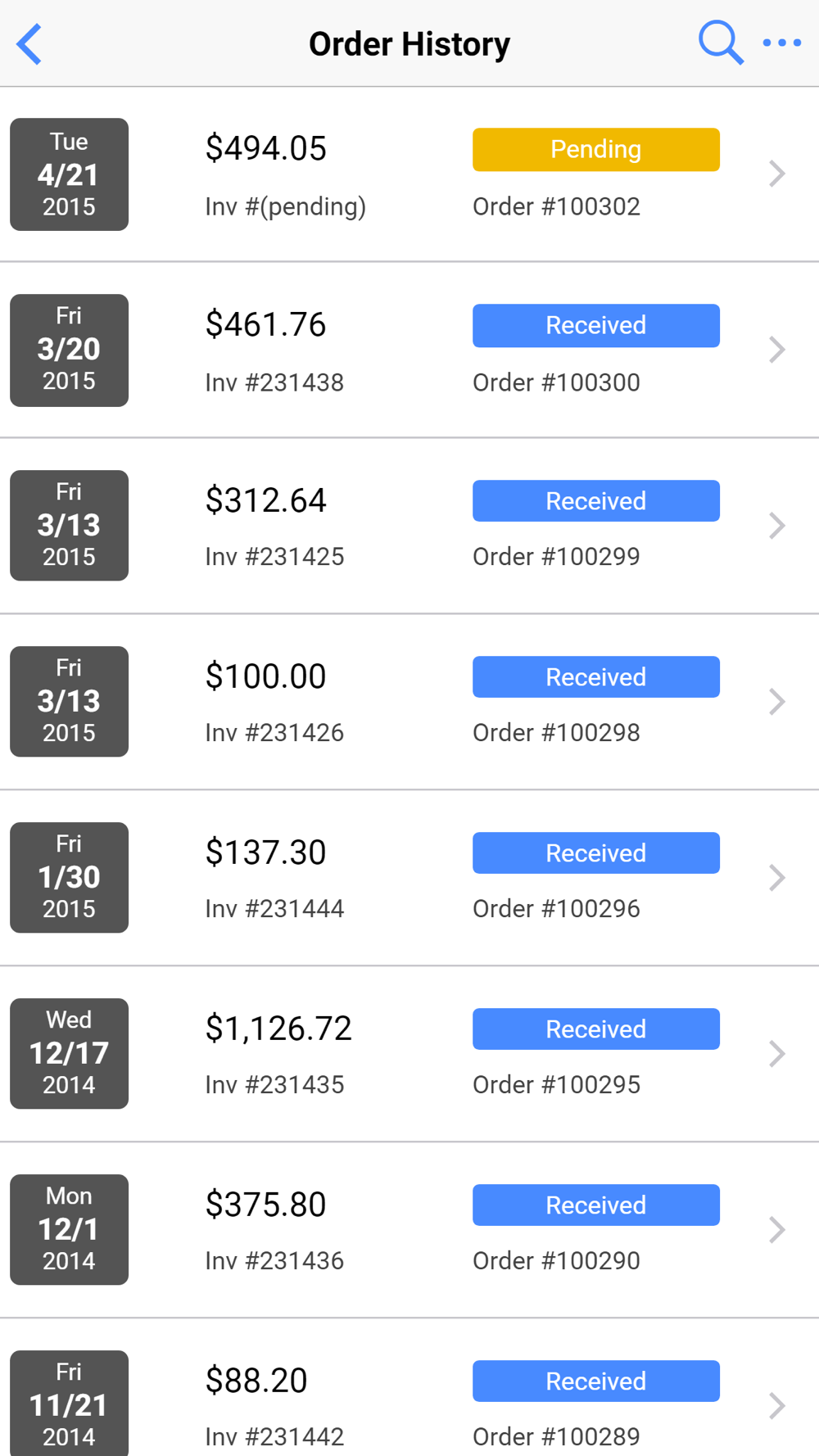This screenshot has width=819, height=1456.
Task: Select Received badge on order #100290
Action: click(x=595, y=1205)
